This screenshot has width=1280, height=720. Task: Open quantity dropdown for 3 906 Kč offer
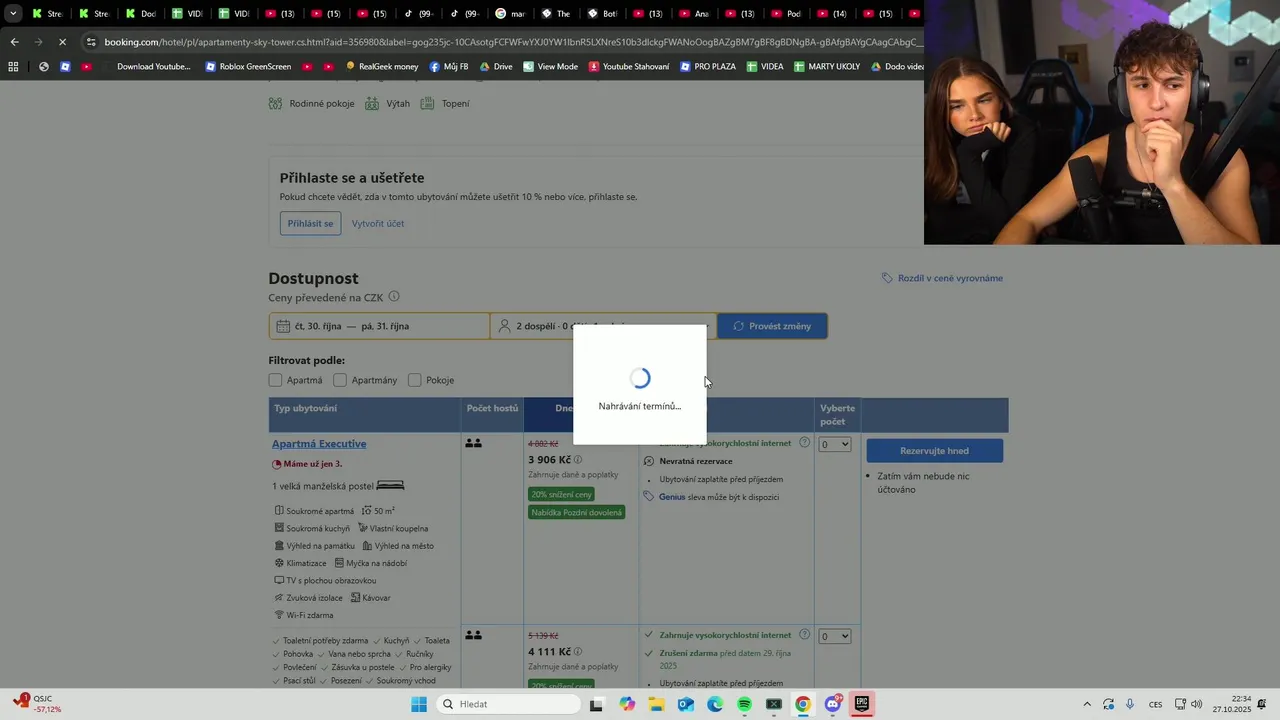click(835, 444)
